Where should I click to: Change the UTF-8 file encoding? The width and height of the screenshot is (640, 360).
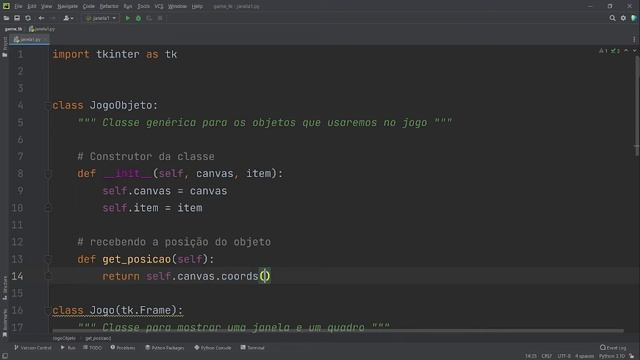(564, 356)
